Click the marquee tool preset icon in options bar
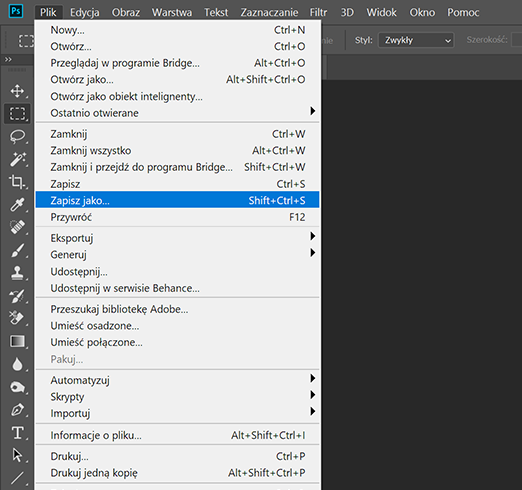 (x=26, y=41)
